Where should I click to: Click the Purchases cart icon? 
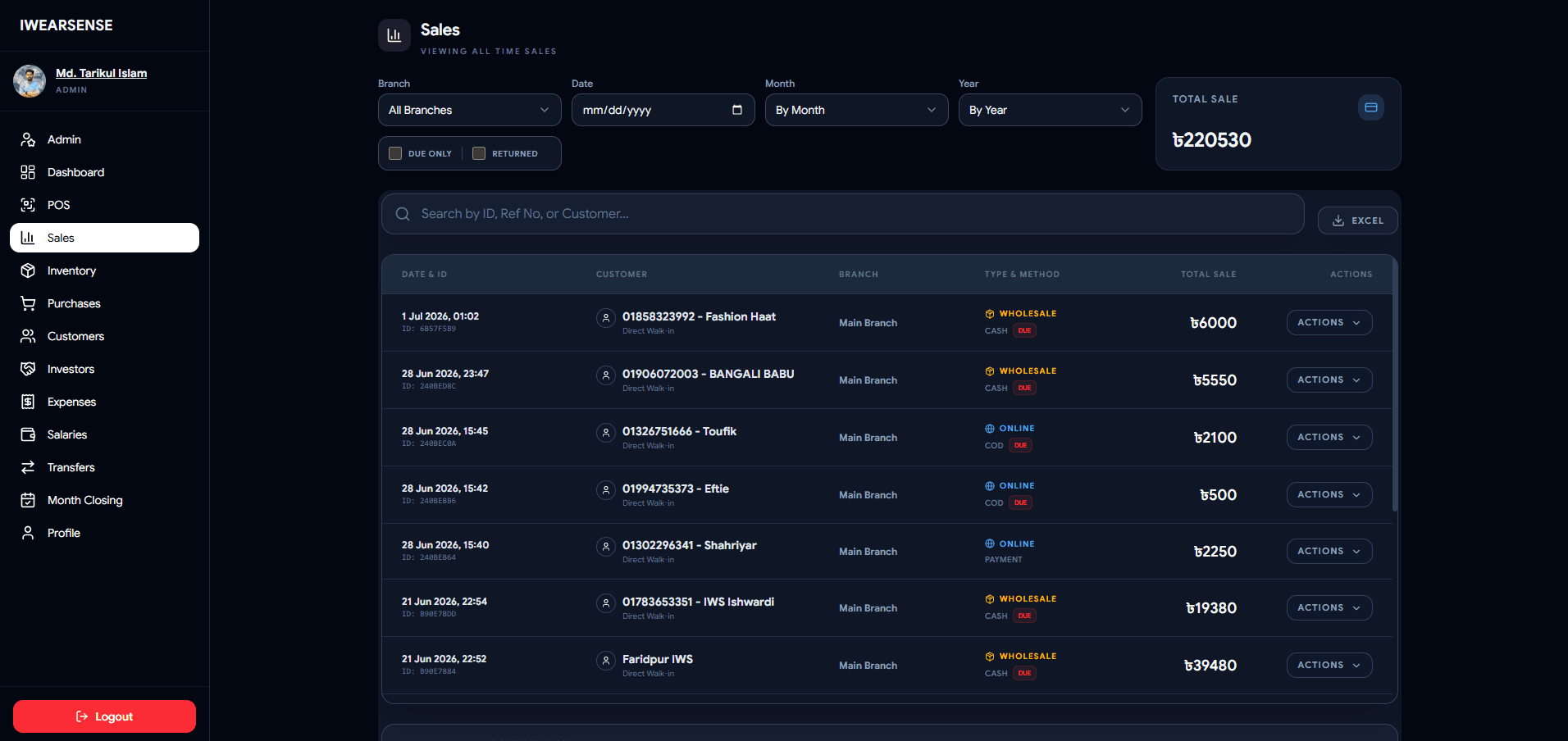[28, 303]
